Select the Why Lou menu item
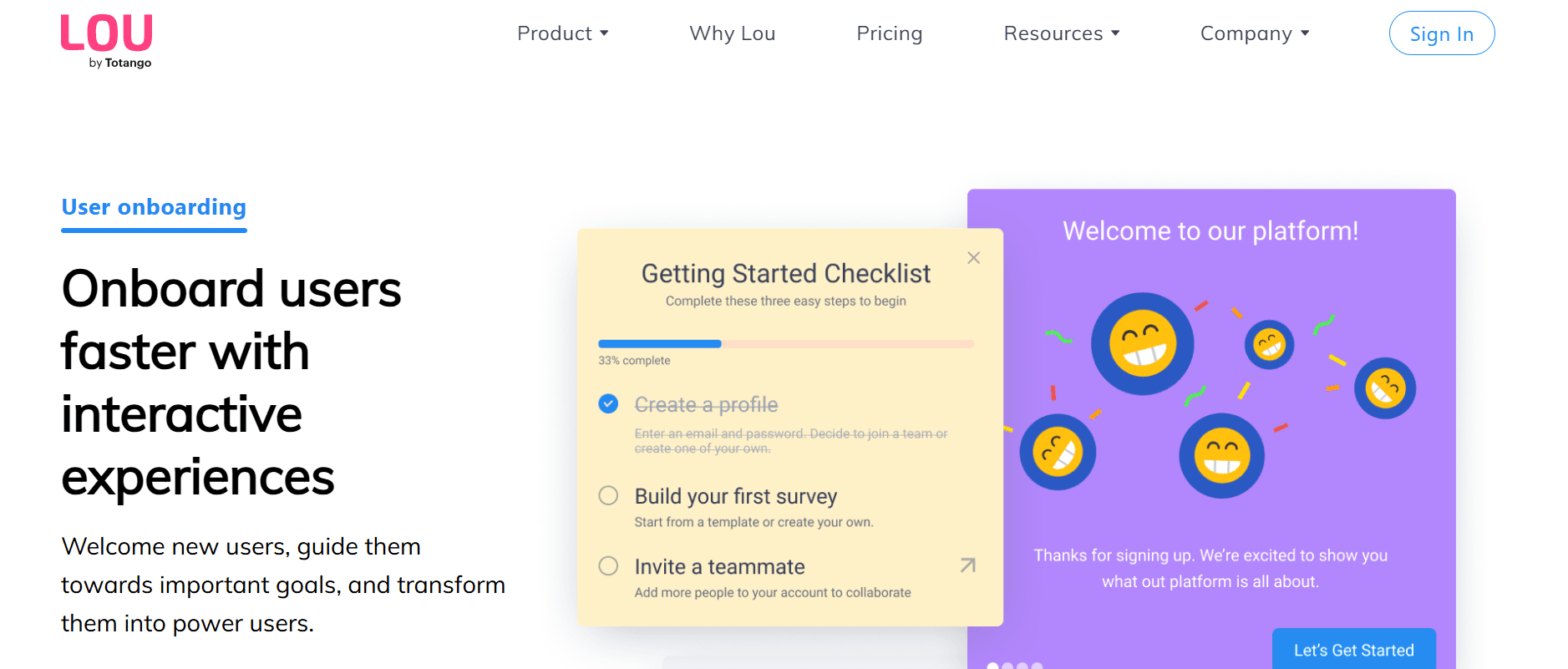 (732, 33)
